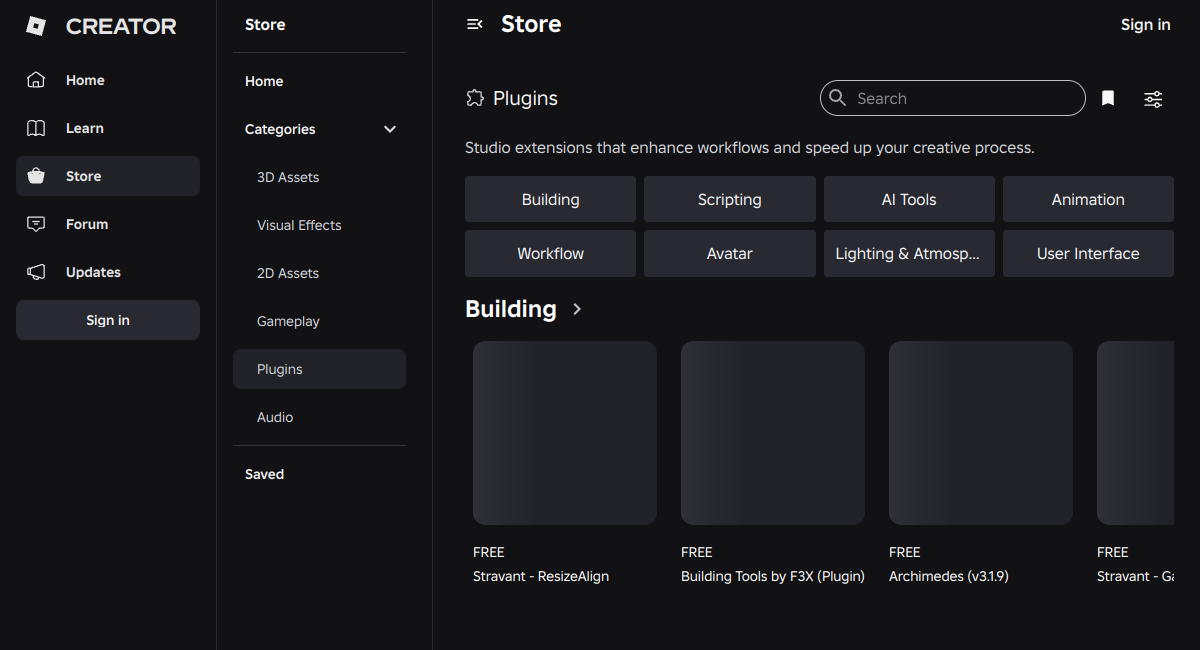Open Store Home in secondary menu
Screen dimensions: 1200x650
[x=319, y=81]
